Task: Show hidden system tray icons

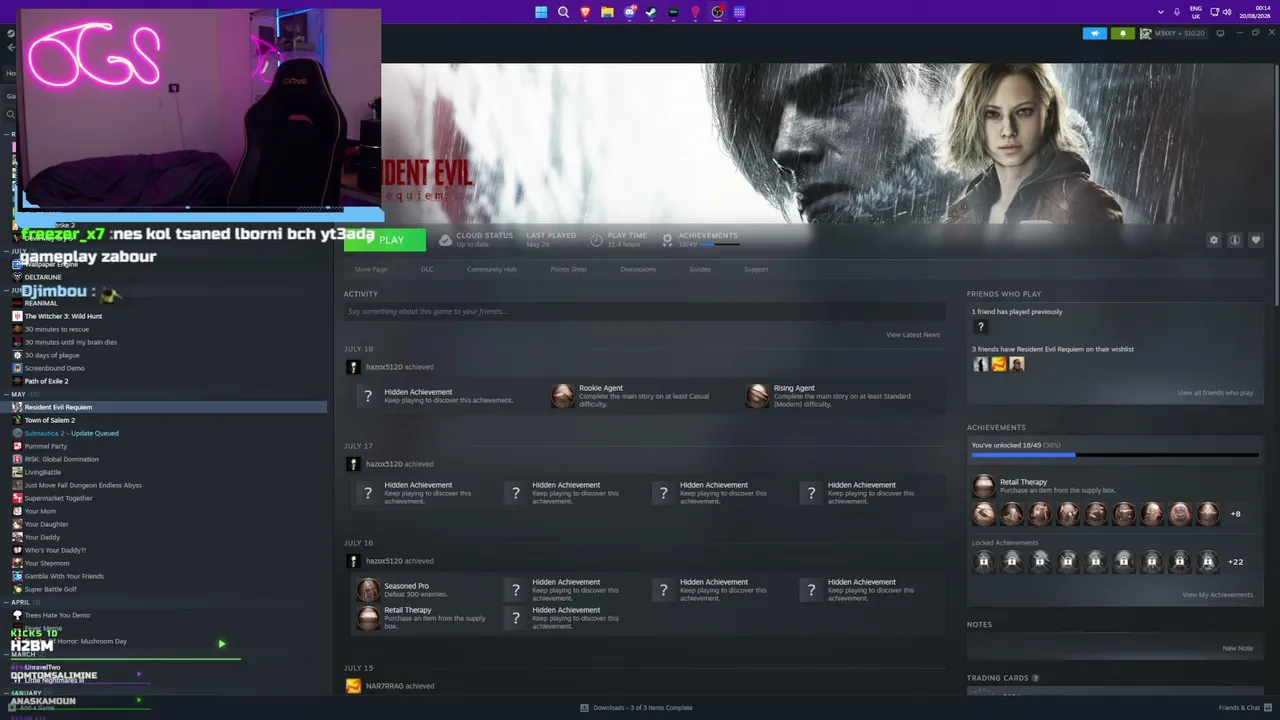Action: (1161, 12)
